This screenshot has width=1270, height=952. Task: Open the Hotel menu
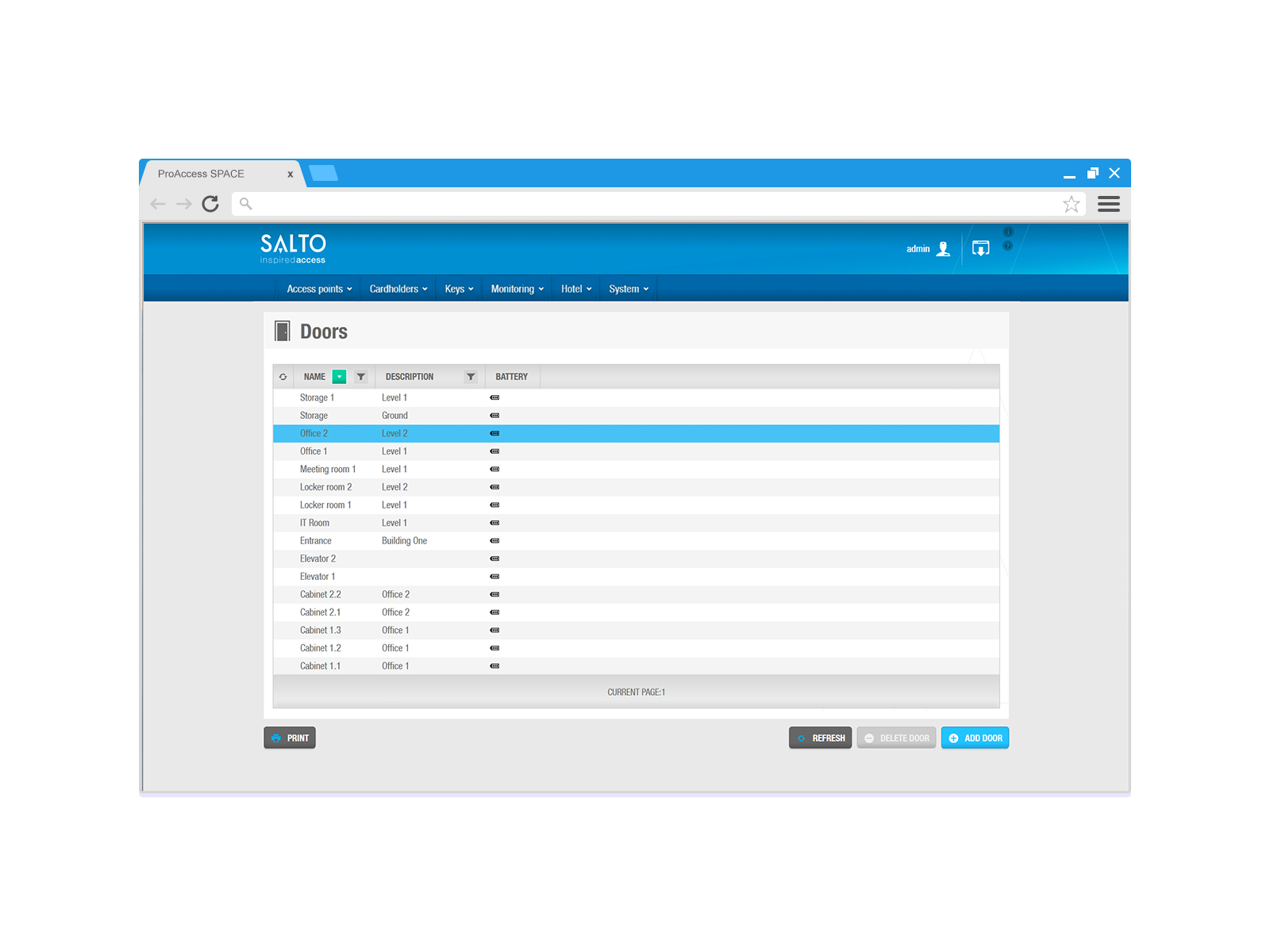(576, 289)
